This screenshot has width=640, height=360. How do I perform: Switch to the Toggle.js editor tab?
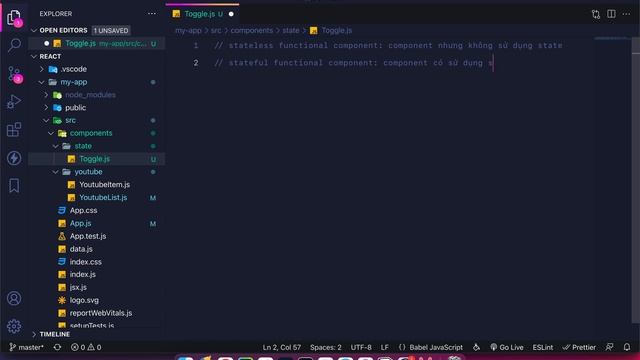[202, 14]
